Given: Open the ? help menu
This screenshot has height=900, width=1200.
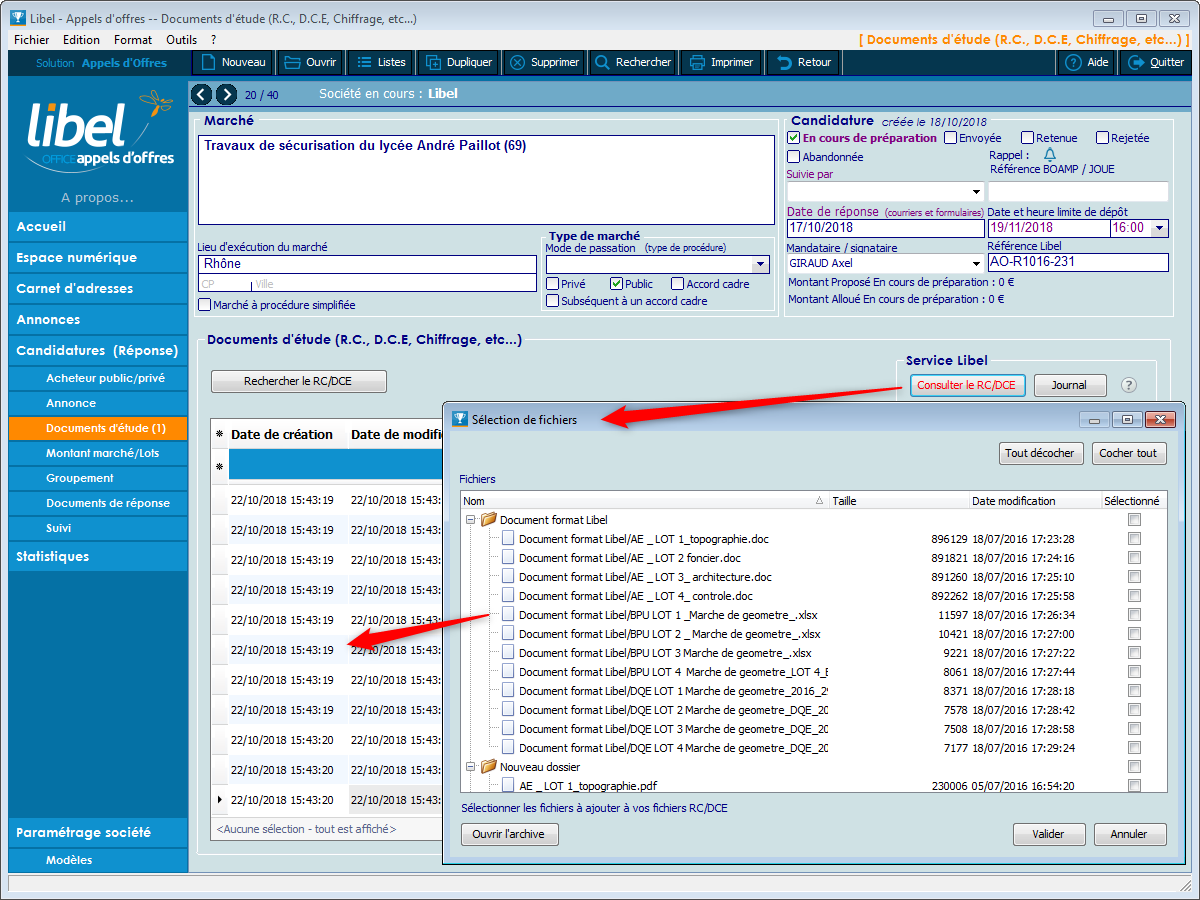Looking at the screenshot, I should pos(213,40).
